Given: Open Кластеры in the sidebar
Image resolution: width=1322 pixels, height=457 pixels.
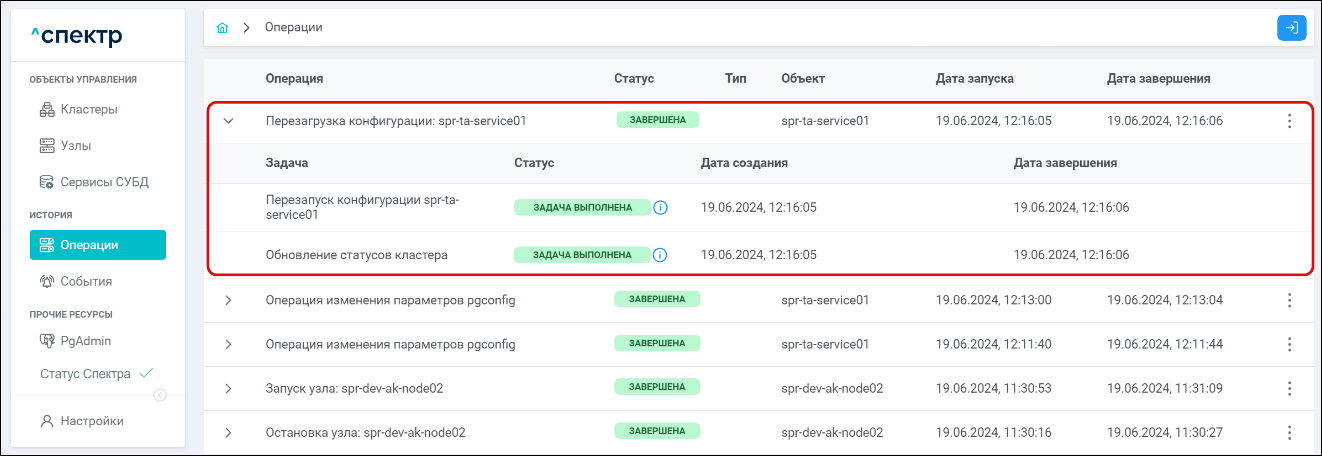Looking at the screenshot, I should [x=89, y=109].
